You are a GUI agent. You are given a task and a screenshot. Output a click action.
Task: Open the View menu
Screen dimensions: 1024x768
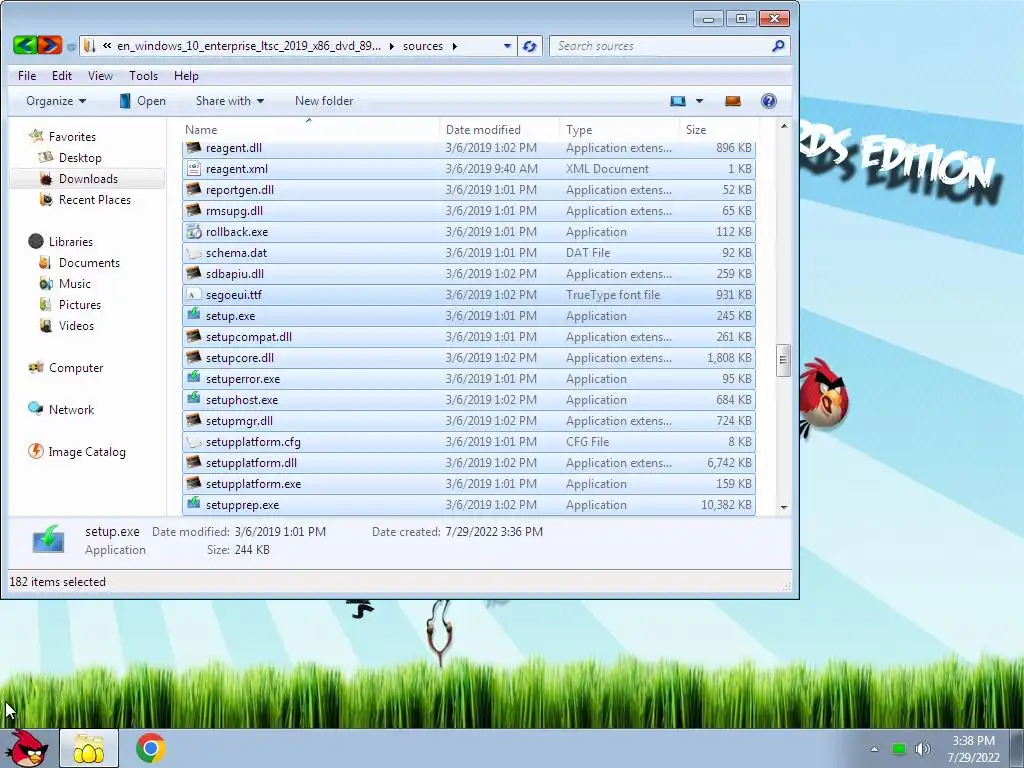(100, 76)
